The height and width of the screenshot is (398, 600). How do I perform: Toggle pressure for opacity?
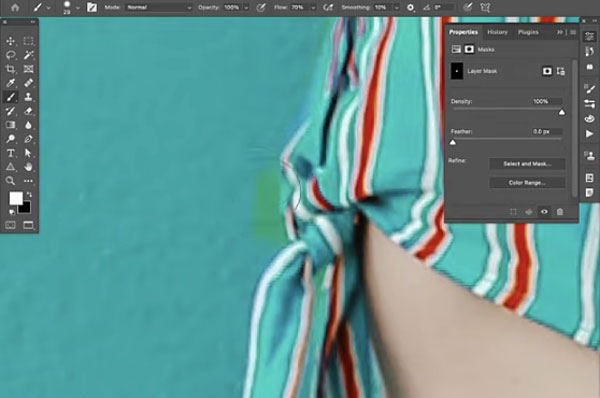[261, 7]
